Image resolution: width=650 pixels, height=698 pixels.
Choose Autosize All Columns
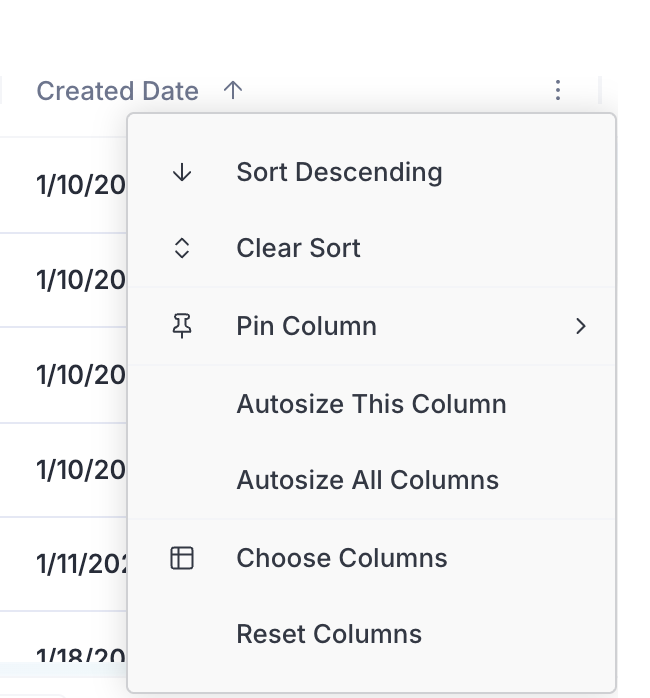pos(367,480)
